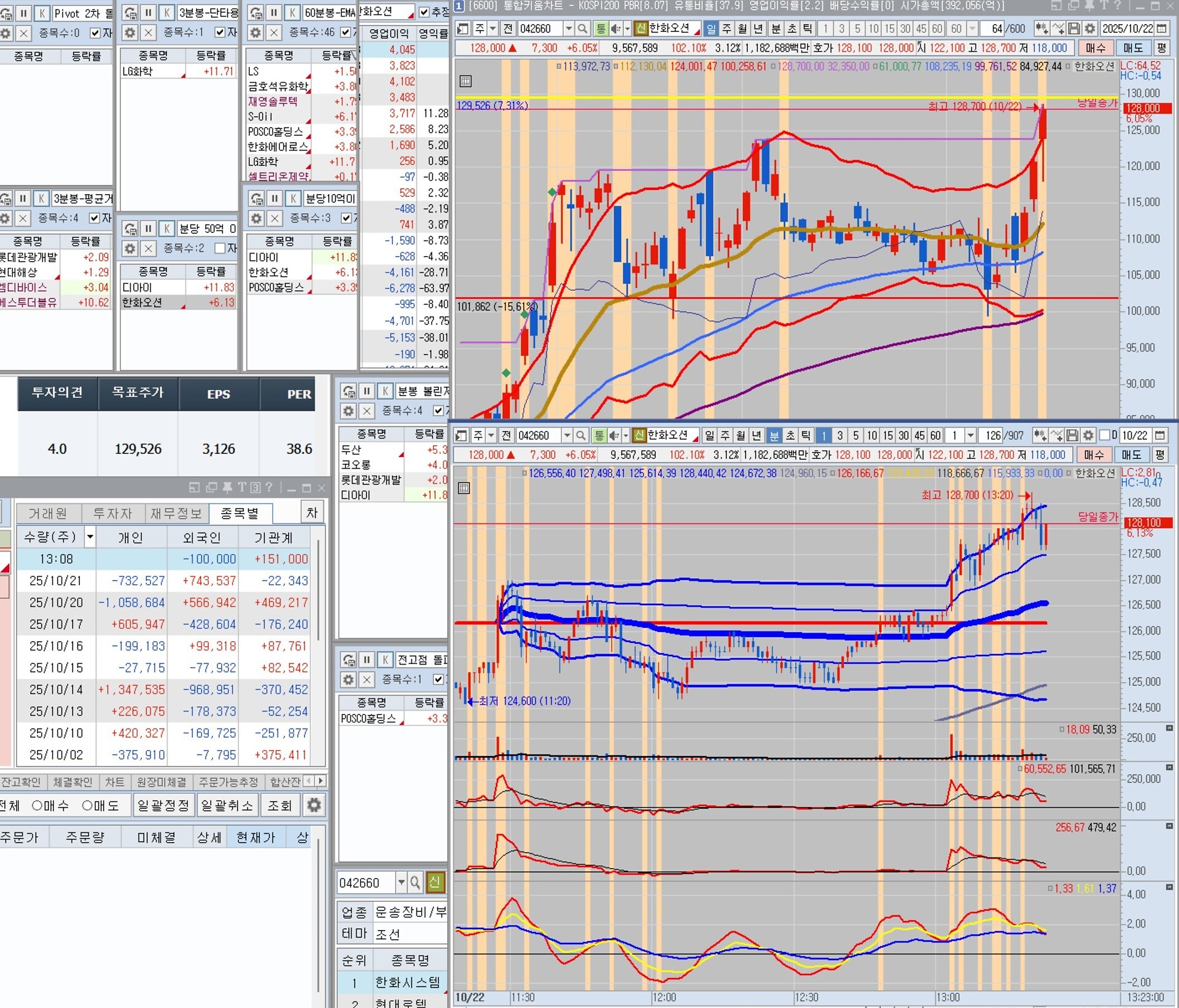Toggle the D checkbox in lower chart toolbar

coord(1105,436)
